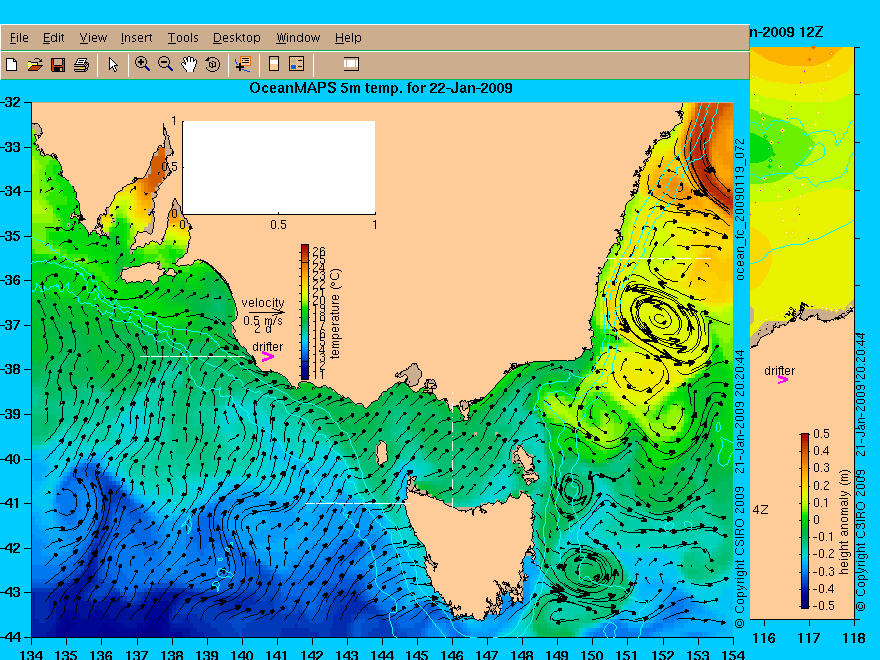This screenshot has height=660, width=880.
Task: Select the Rotate 3D tool
Action: tap(212, 65)
